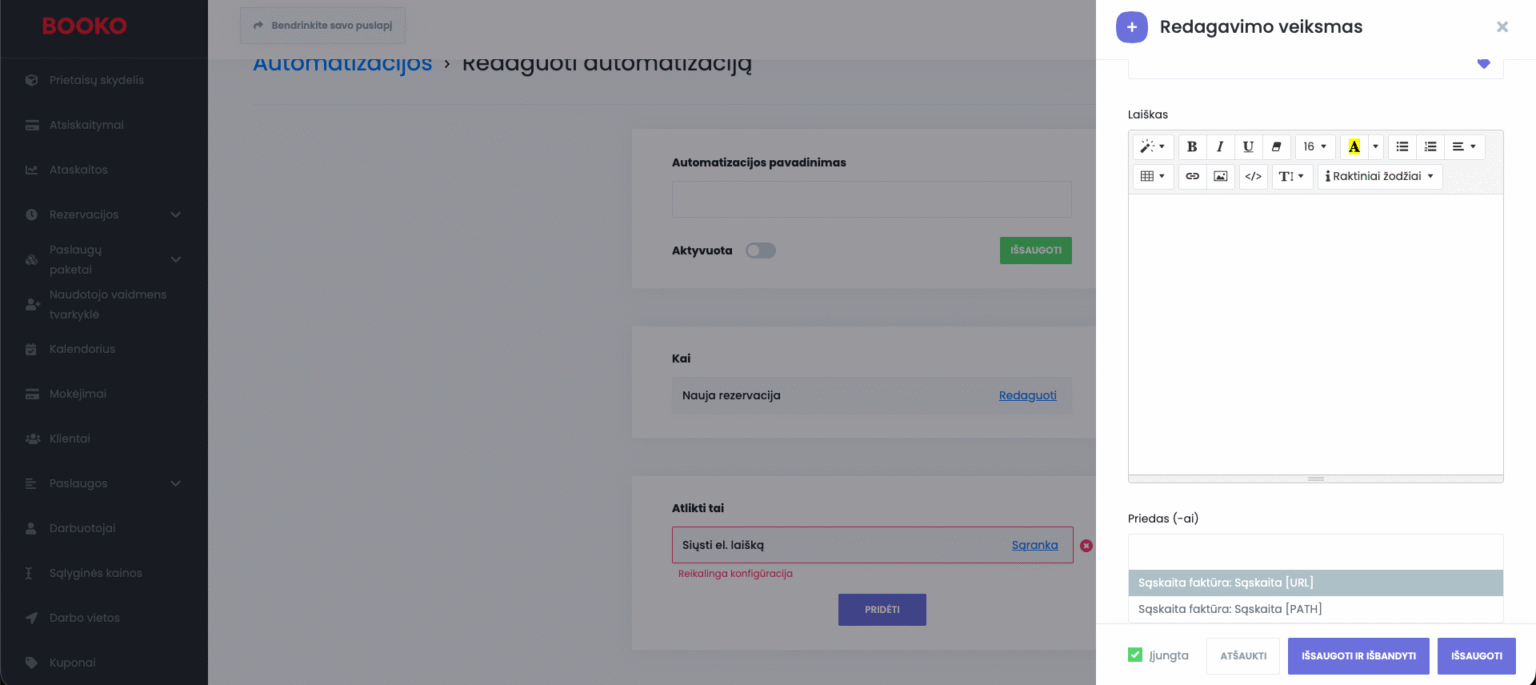
Task: Clear formatting with the eraser icon
Action: tap(1276, 147)
